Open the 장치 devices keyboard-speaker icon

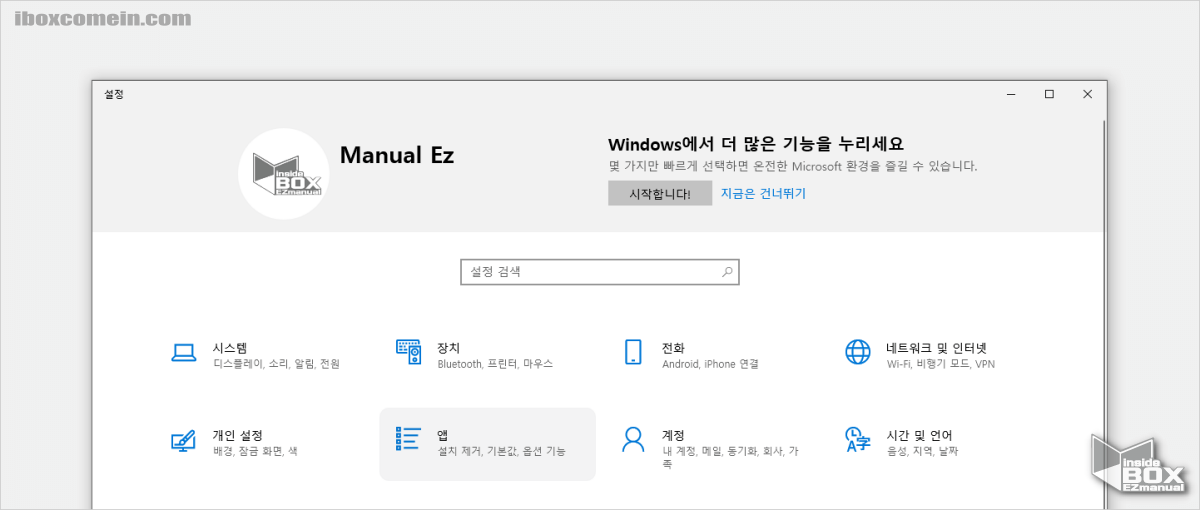(x=409, y=352)
